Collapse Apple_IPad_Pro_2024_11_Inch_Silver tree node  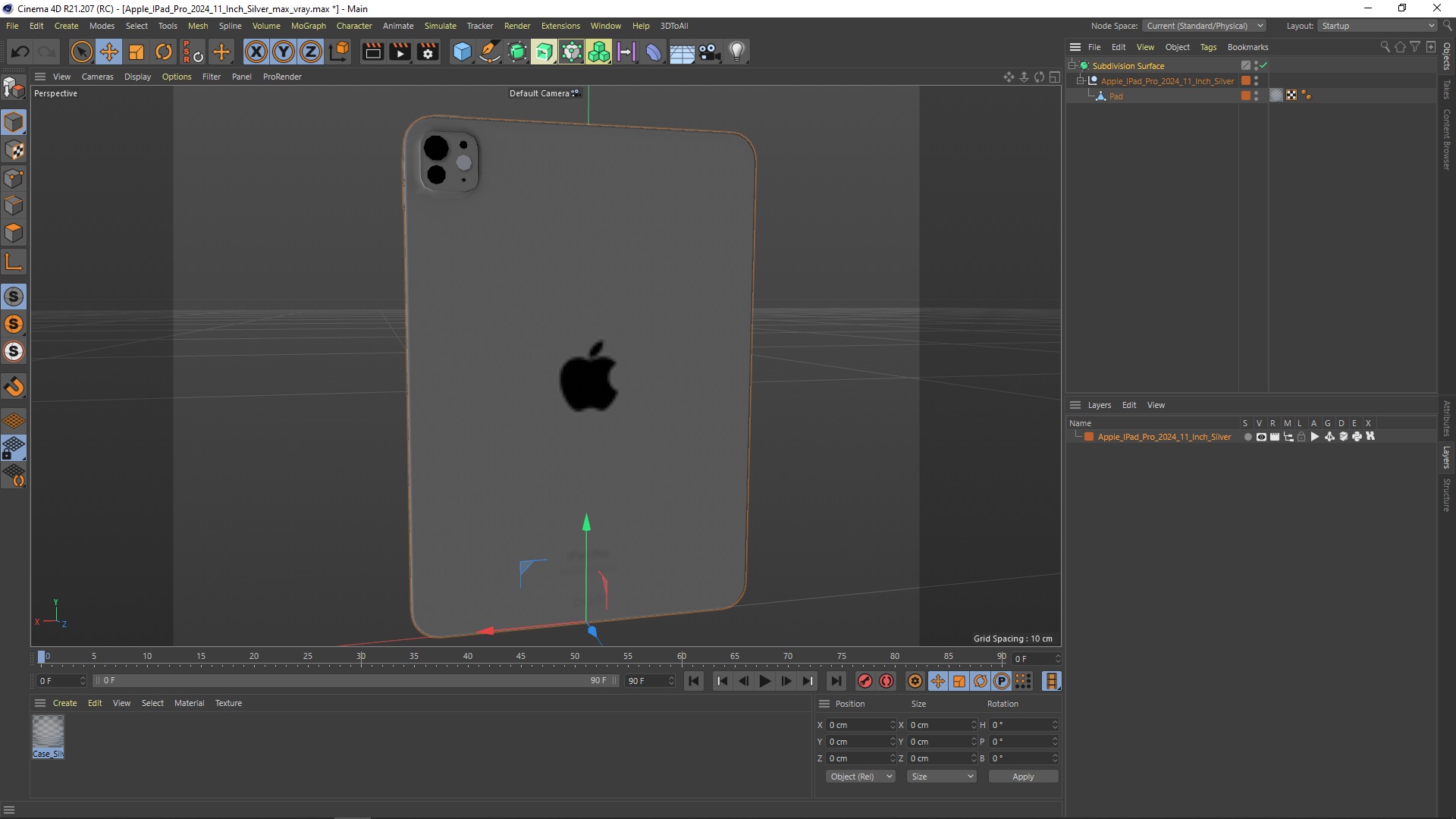pos(1081,81)
